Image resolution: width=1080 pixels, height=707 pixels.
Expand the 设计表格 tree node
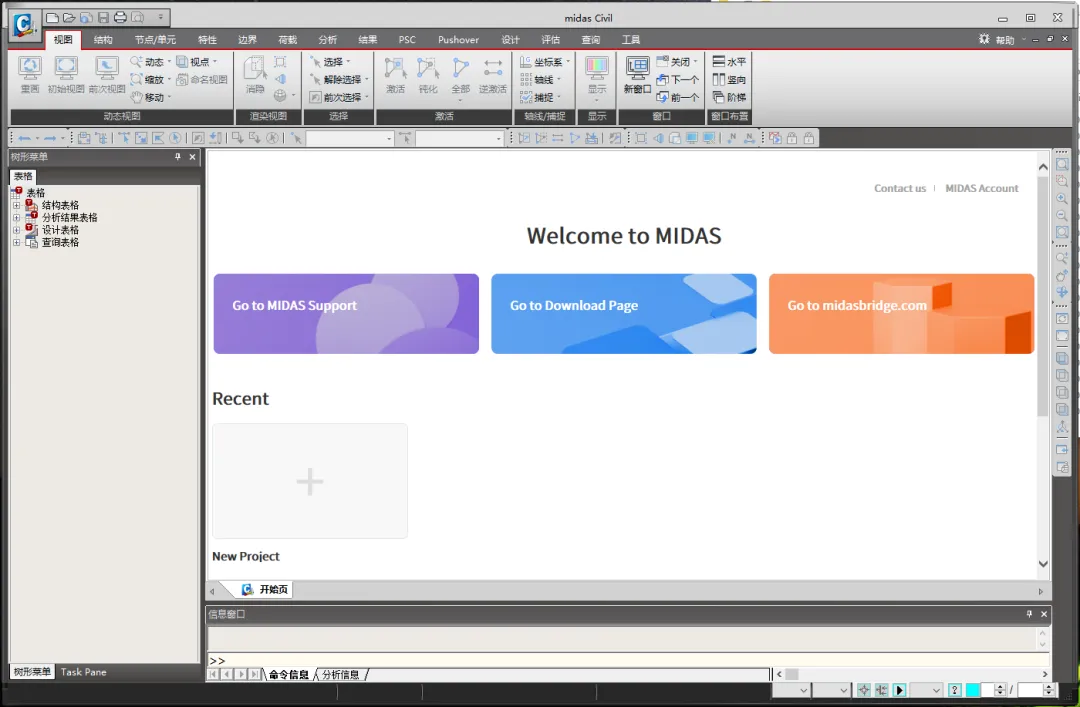[17, 230]
